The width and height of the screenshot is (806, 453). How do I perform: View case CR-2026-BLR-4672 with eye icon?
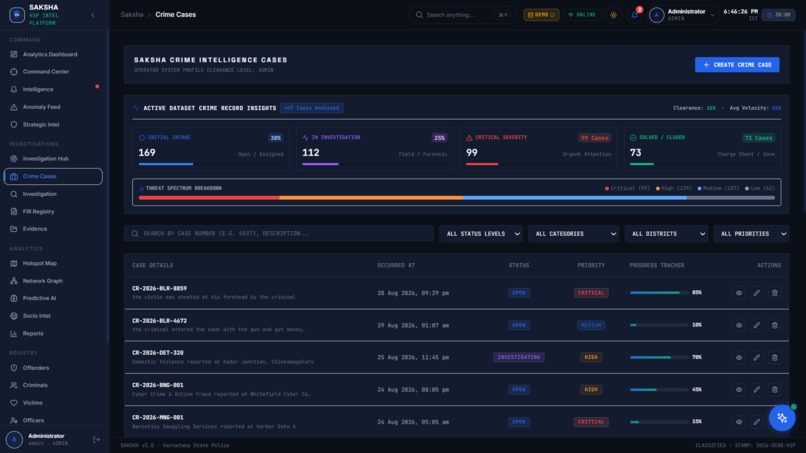[x=739, y=325]
